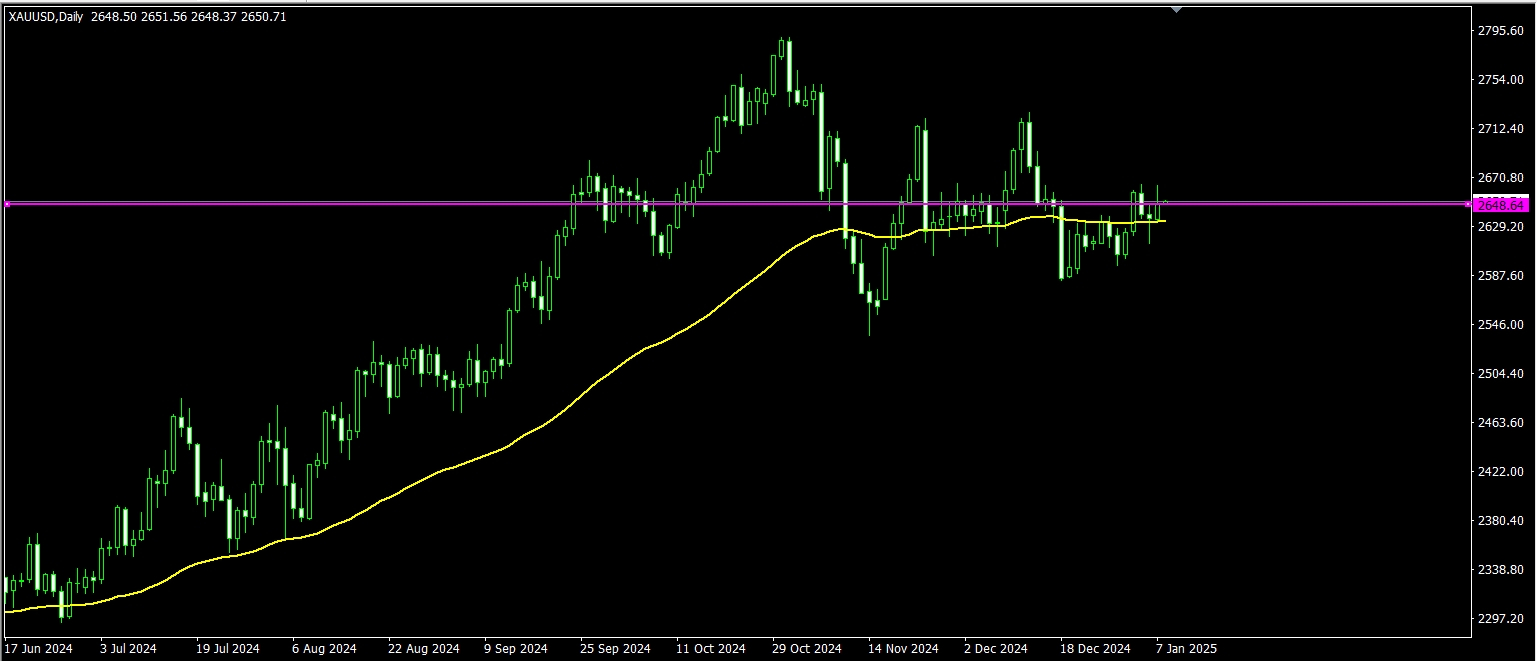Click the 29 Oct 2024 date label
Screen dimensions: 1537x661
(x=809, y=649)
